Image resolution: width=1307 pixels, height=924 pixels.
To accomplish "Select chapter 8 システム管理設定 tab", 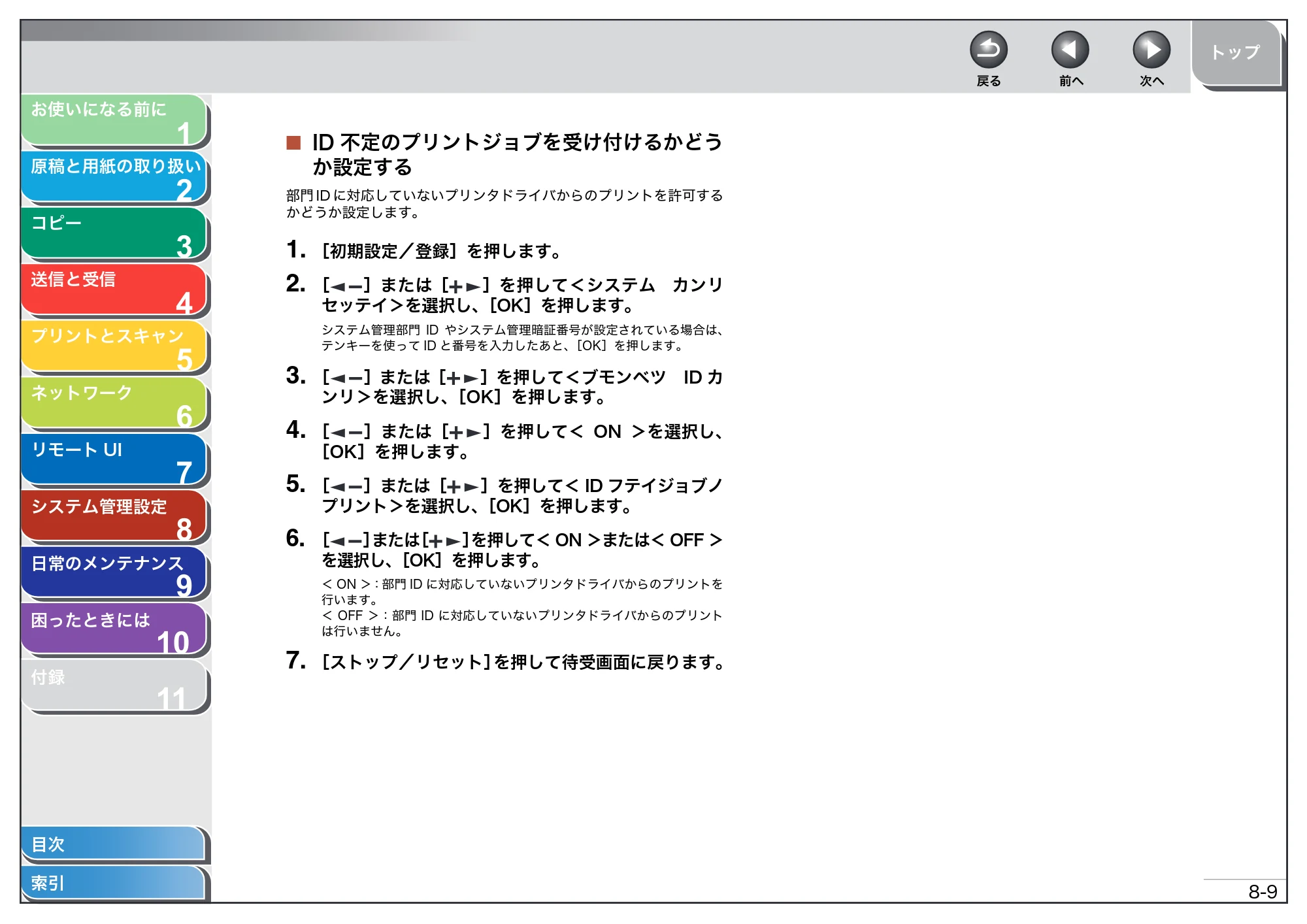I will [114, 517].
